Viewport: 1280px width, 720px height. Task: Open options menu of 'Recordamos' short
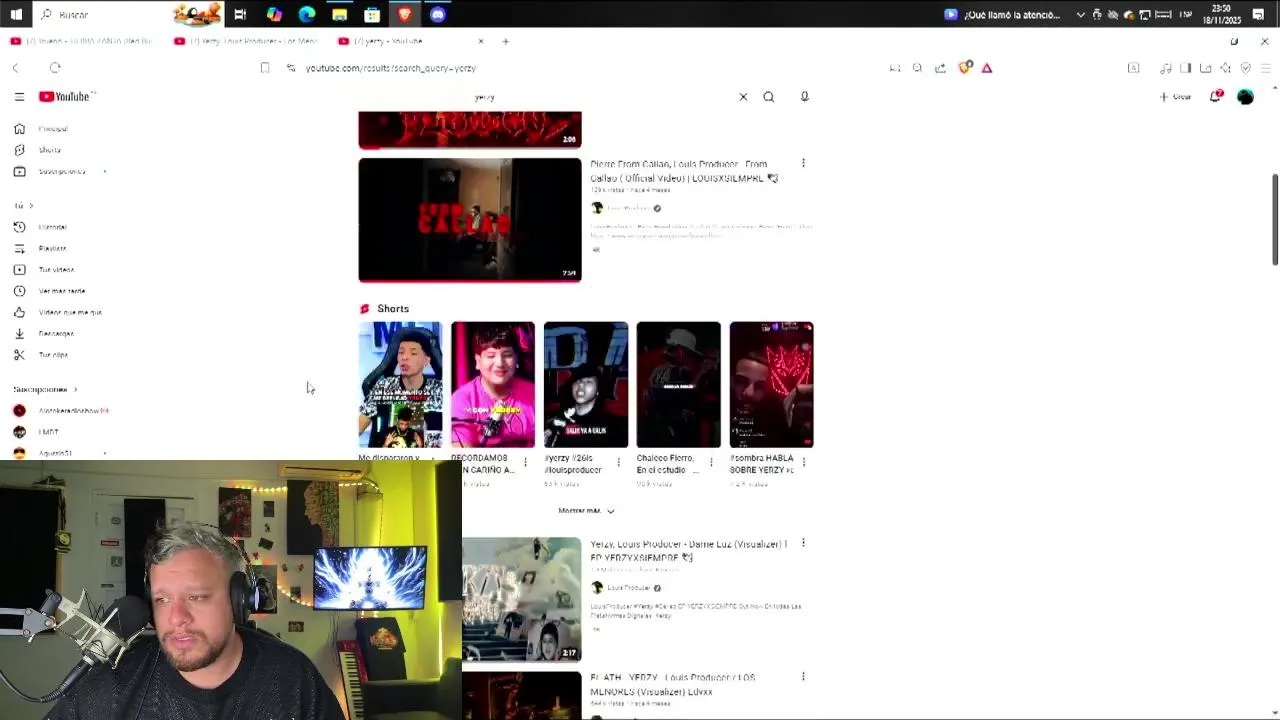click(x=525, y=462)
